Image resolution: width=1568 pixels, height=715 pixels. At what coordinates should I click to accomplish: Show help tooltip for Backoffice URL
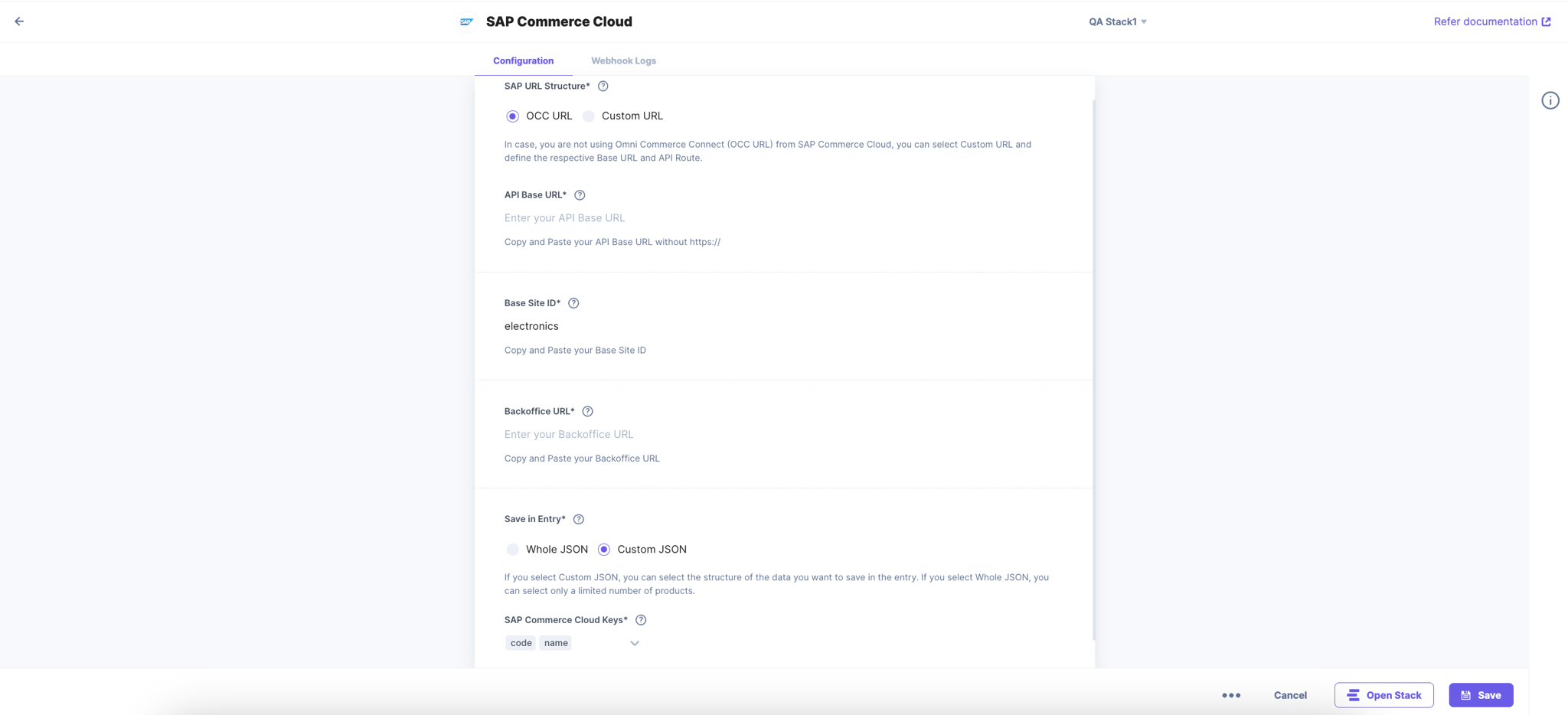(x=588, y=411)
